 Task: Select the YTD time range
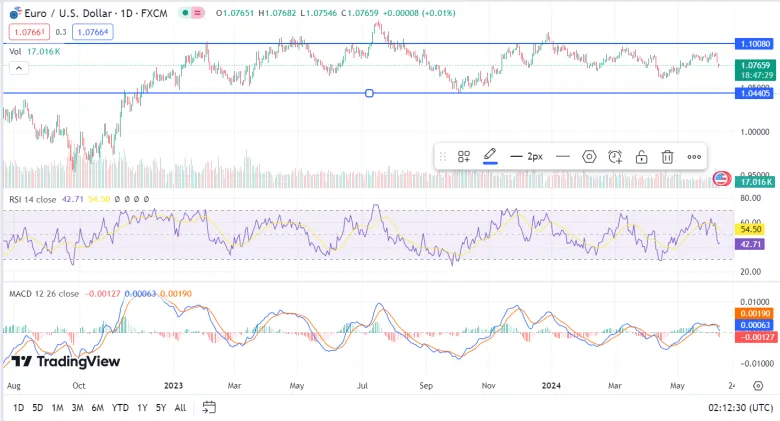click(x=120, y=408)
